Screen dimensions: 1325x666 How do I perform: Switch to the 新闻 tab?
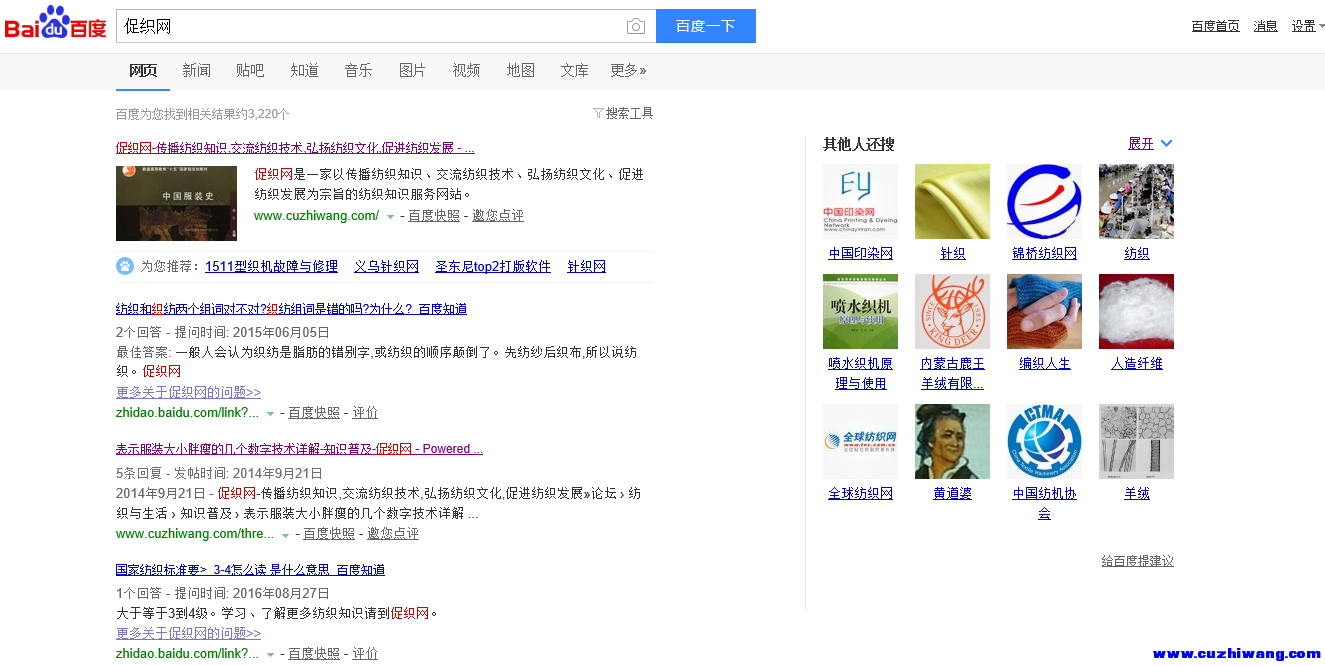click(196, 70)
